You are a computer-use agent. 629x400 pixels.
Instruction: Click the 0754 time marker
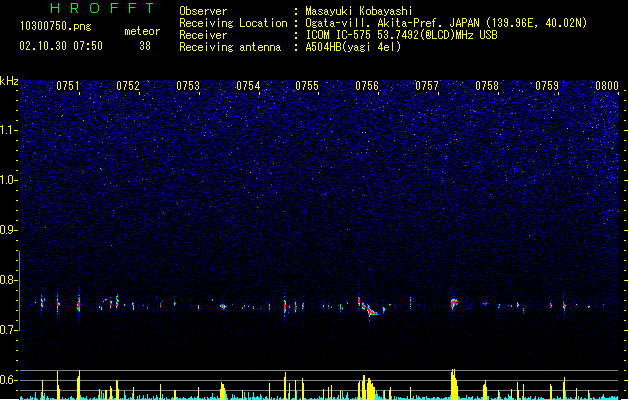click(x=248, y=86)
